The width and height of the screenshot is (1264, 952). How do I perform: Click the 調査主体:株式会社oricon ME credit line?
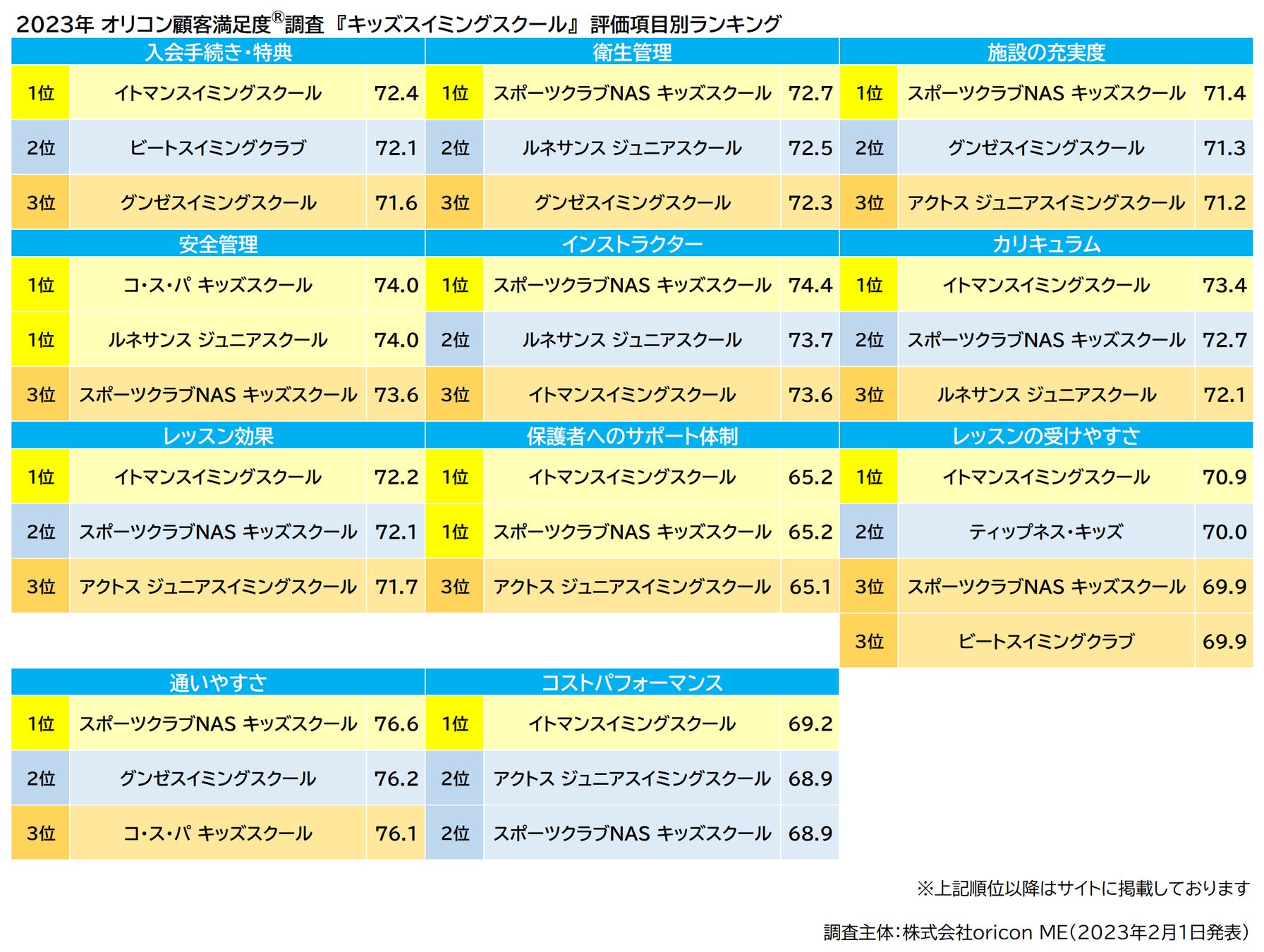pos(1037,932)
